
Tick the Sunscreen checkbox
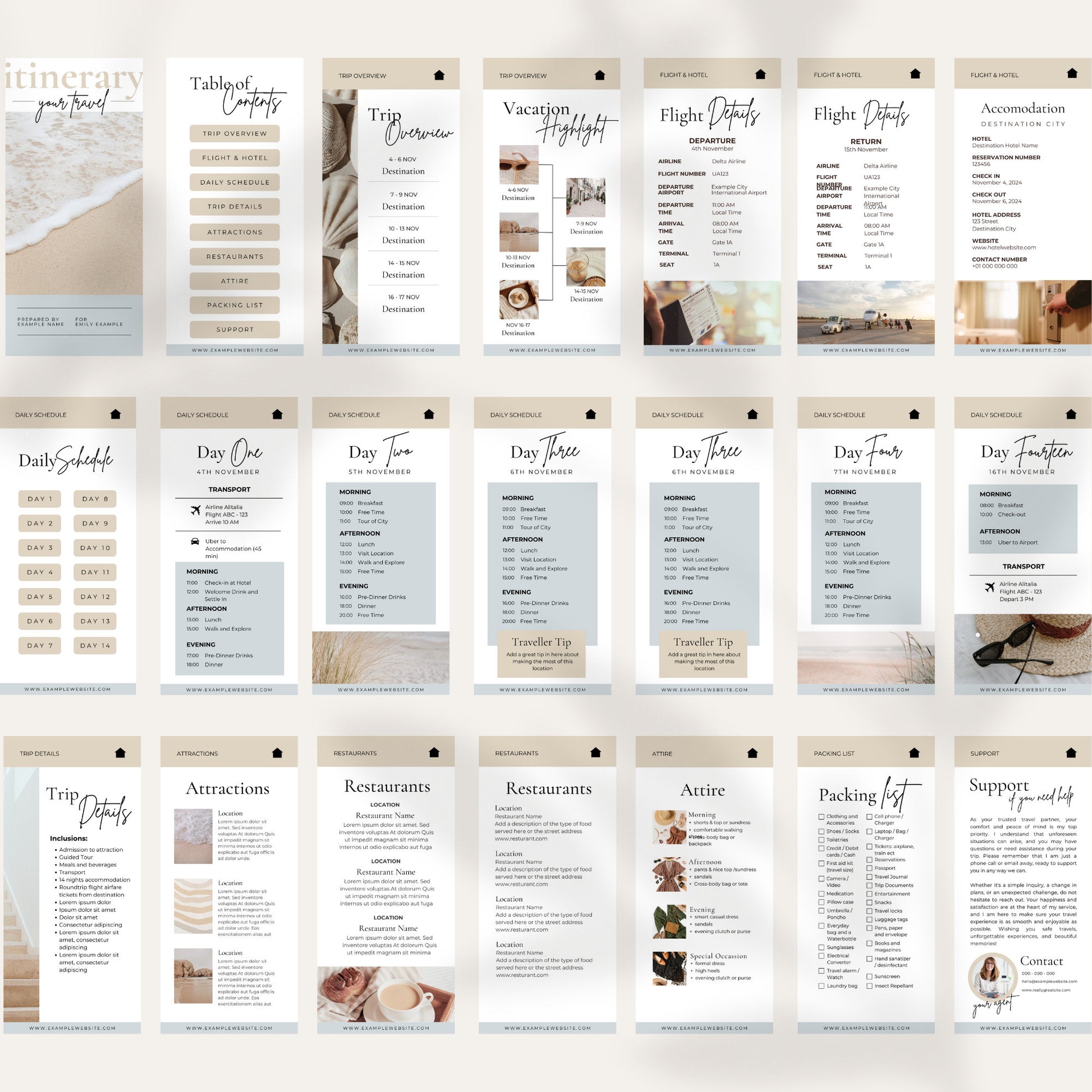coord(869,976)
